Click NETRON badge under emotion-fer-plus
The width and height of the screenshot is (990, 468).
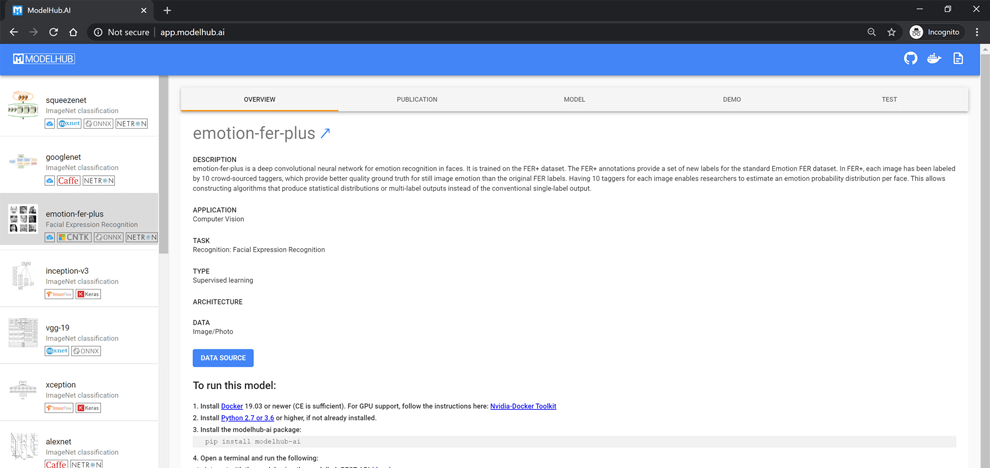point(141,237)
